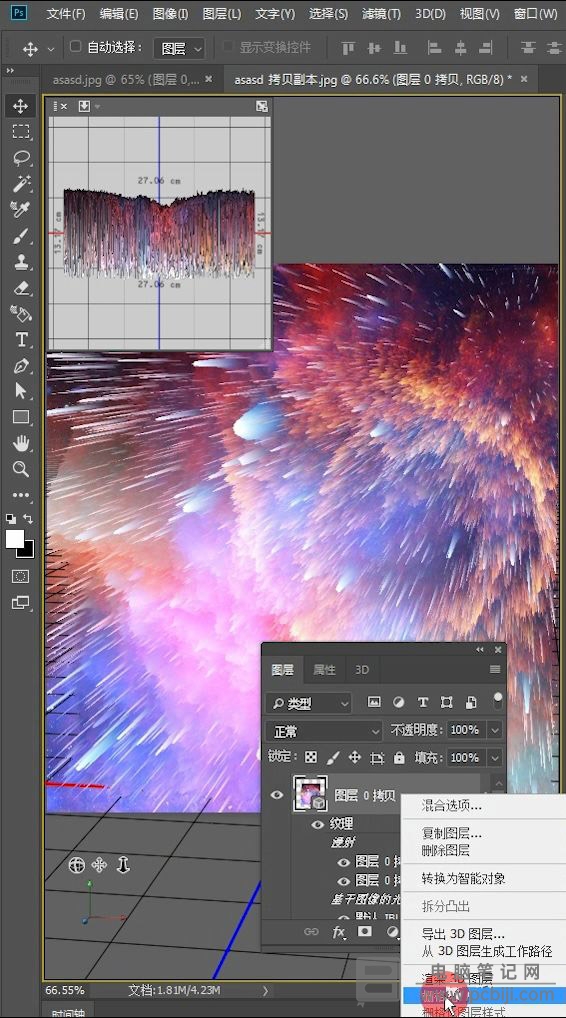Image resolution: width=566 pixels, height=1018 pixels.
Task: Reset default foreground and background colors
Action: click(x=11, y=519)
